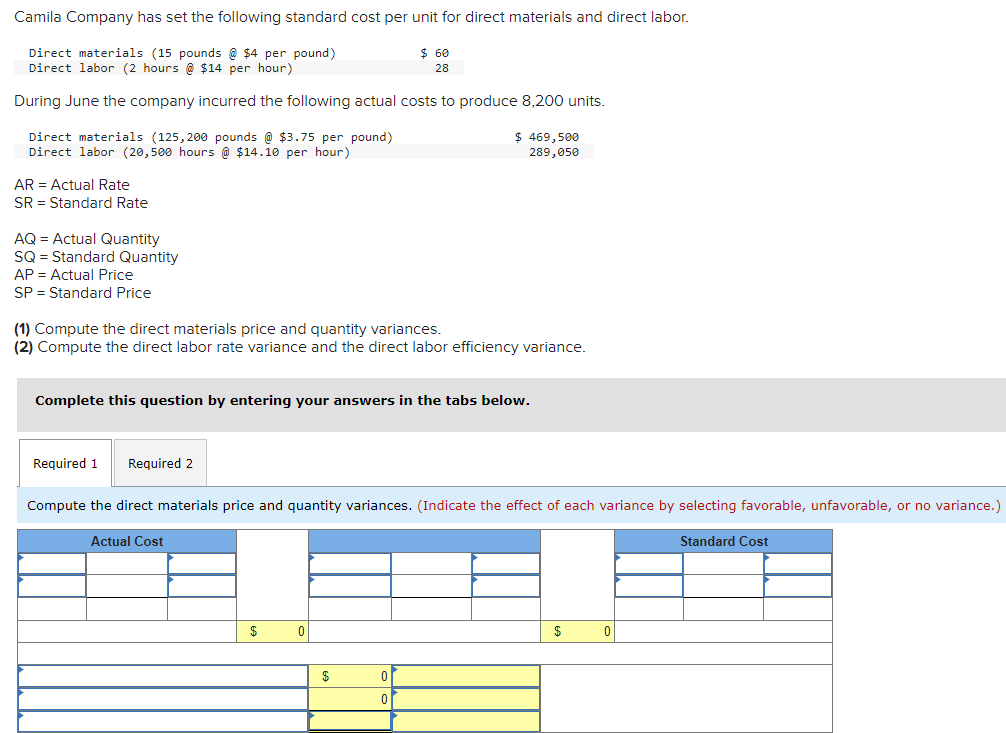Open first-row left dropdown in unlabeled middle section

click(350, 564)
